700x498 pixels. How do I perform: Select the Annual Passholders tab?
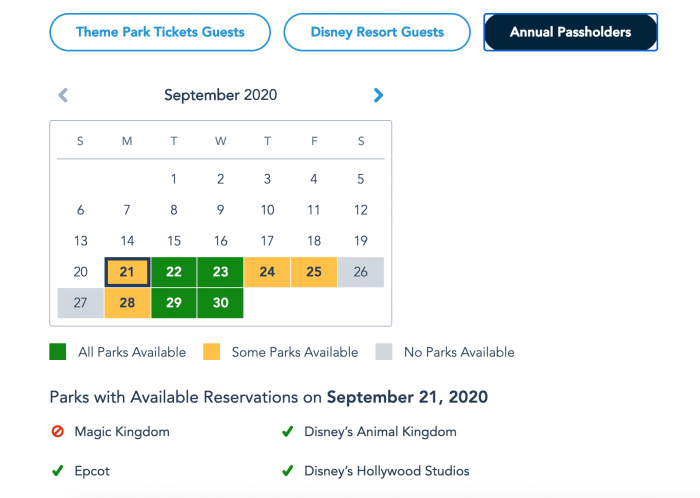[x=571, y=32]
